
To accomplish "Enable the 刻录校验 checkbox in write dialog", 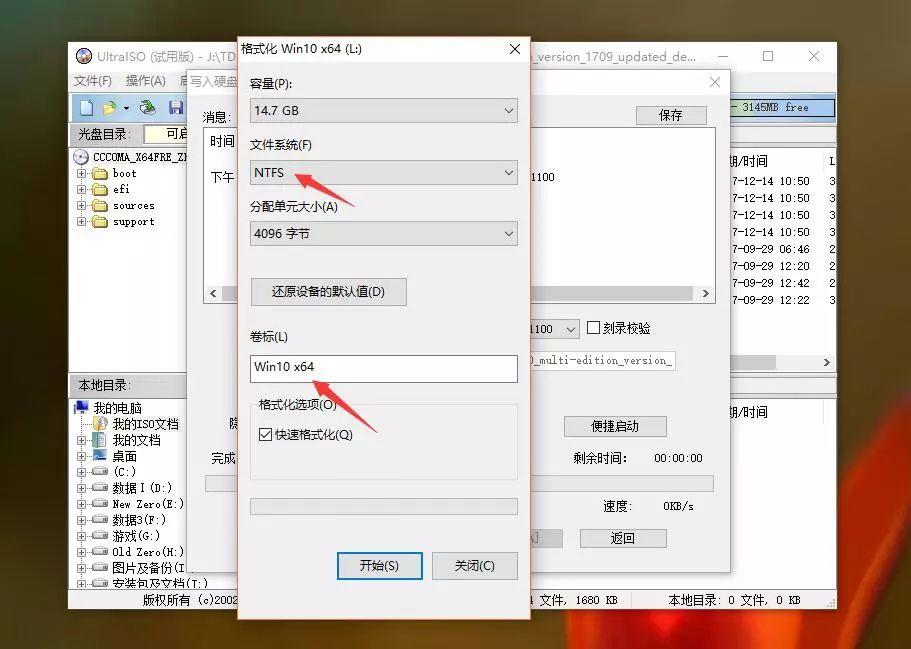I will click(x=593, y=328).
